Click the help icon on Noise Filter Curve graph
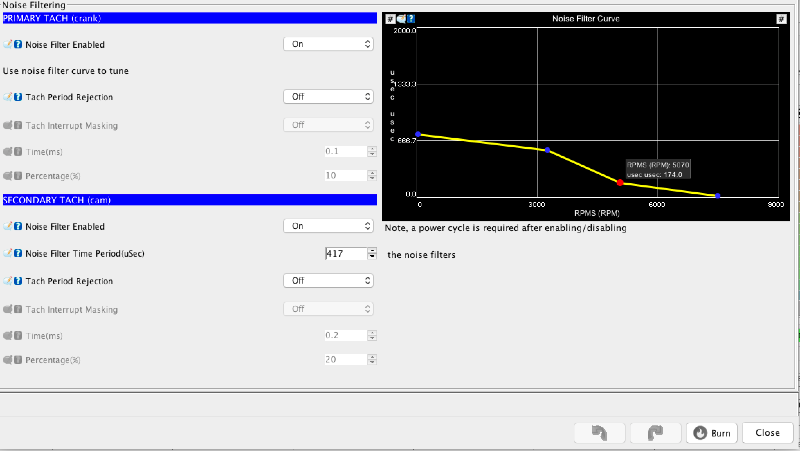The width and height of the screenshot is (800, 451). click(x=411, y=19)
